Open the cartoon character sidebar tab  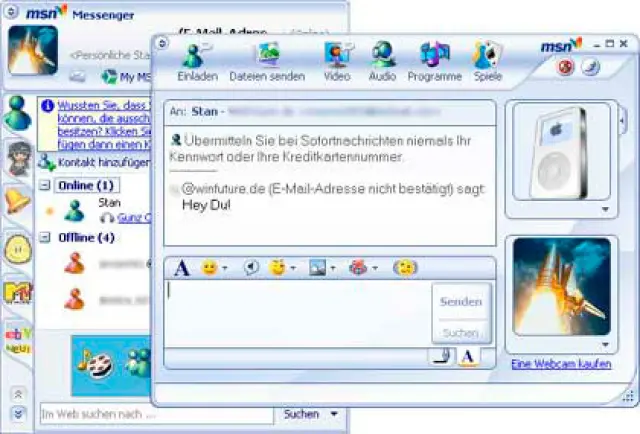(18, 158)
